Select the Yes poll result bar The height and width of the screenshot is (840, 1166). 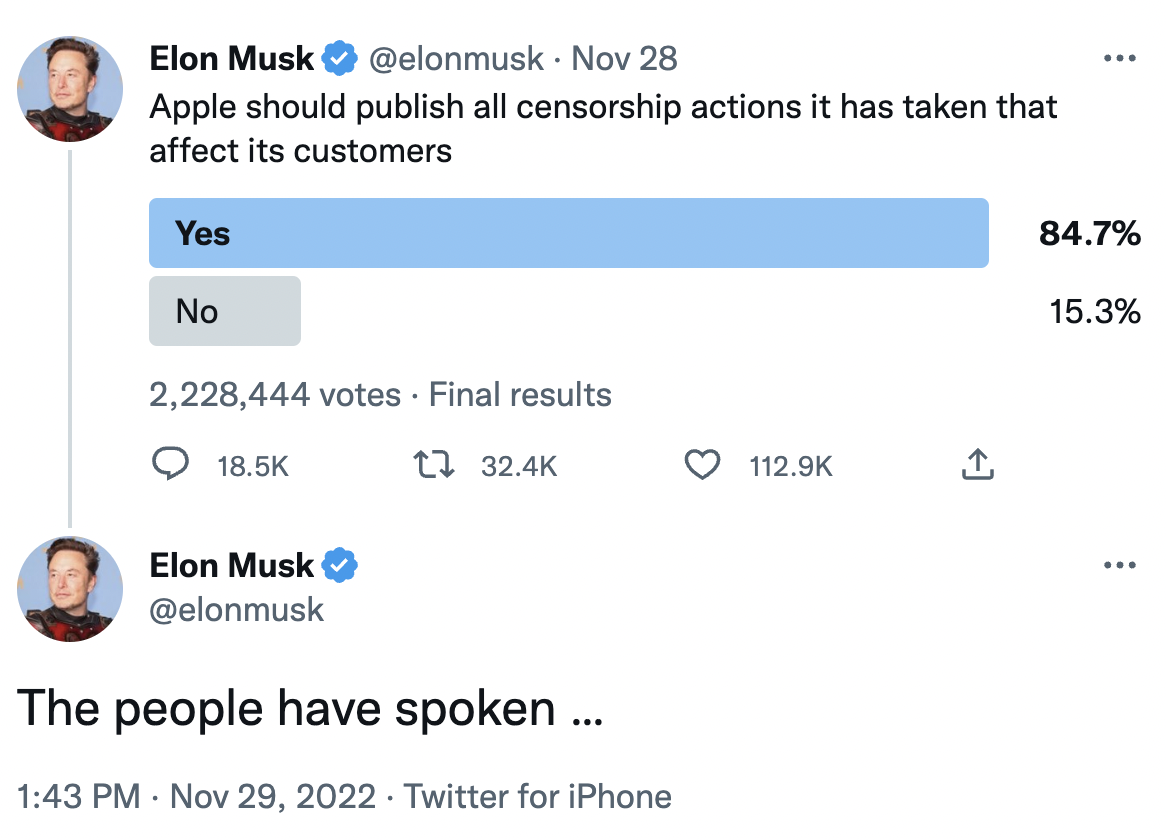tap(569, 233)
